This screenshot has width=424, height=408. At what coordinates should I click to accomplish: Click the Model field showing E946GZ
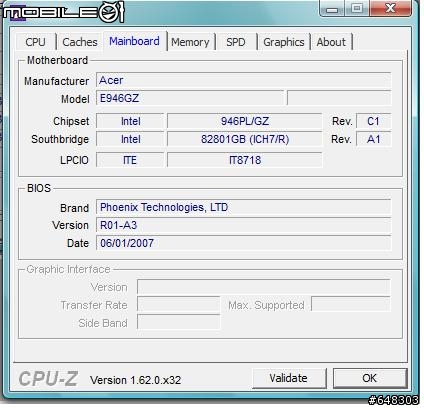point(190,98)
